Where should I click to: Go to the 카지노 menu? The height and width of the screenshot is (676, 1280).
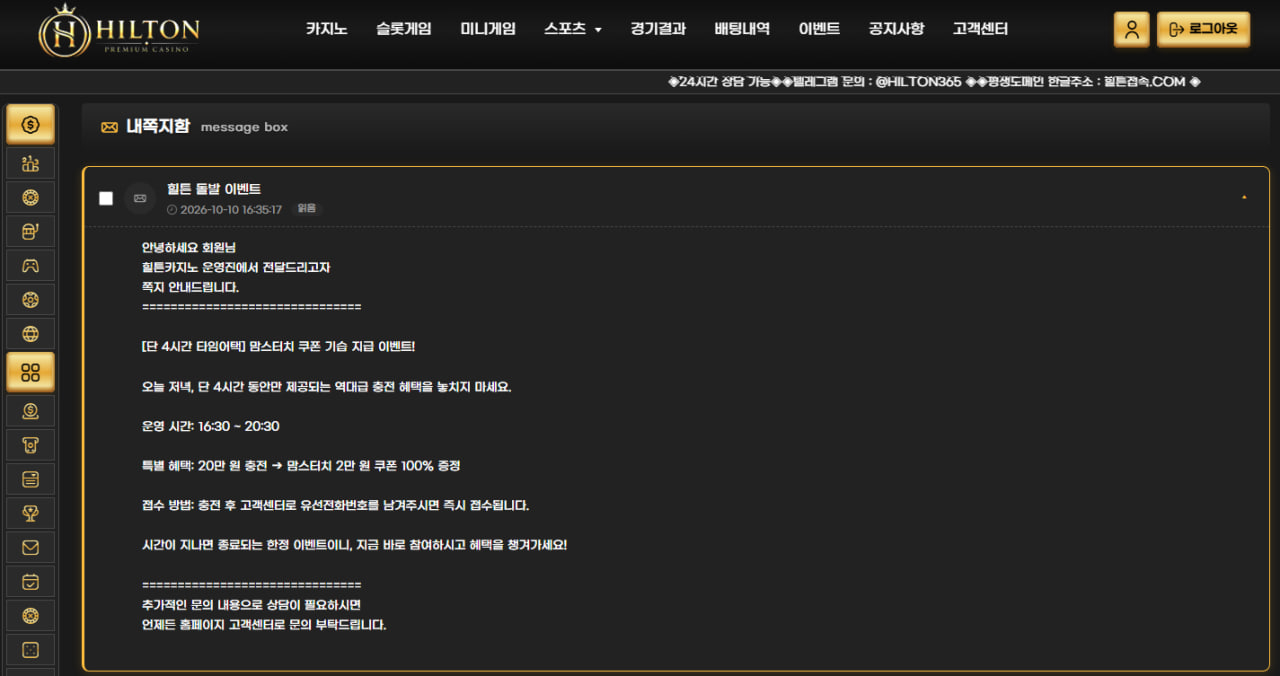327,29
